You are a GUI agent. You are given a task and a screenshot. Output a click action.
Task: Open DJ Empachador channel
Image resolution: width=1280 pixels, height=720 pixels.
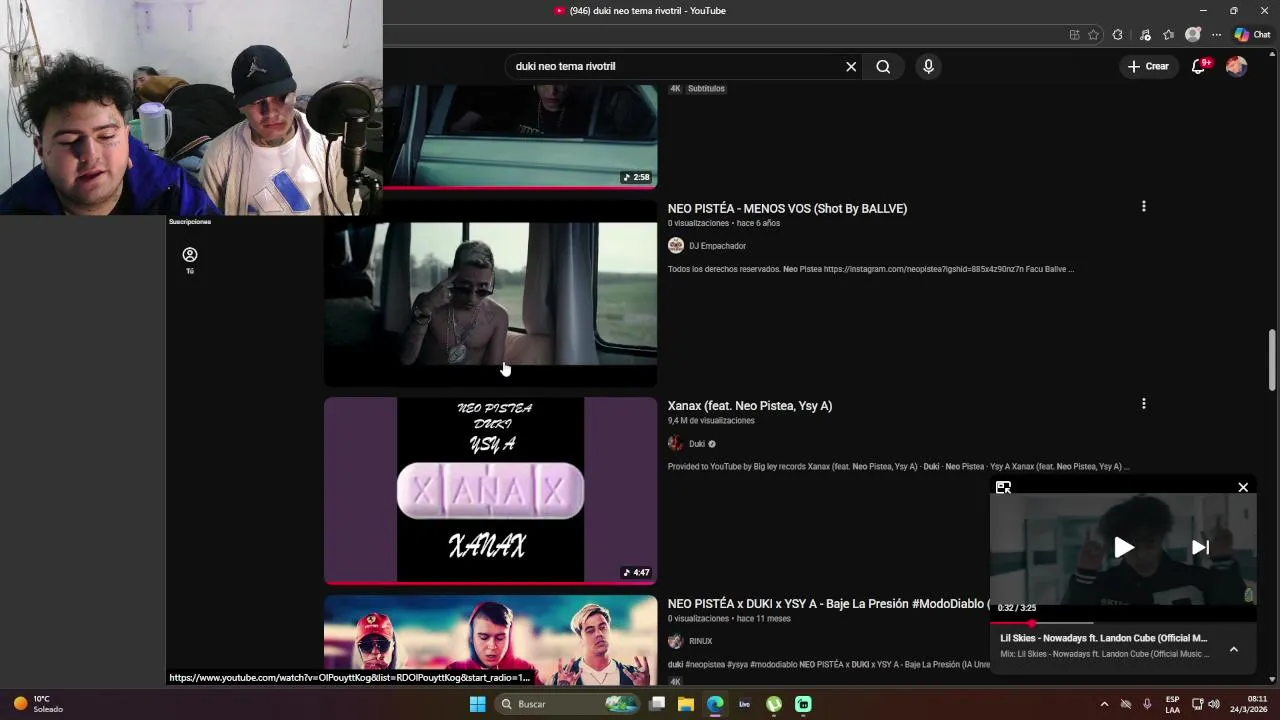tap(717, 246)
